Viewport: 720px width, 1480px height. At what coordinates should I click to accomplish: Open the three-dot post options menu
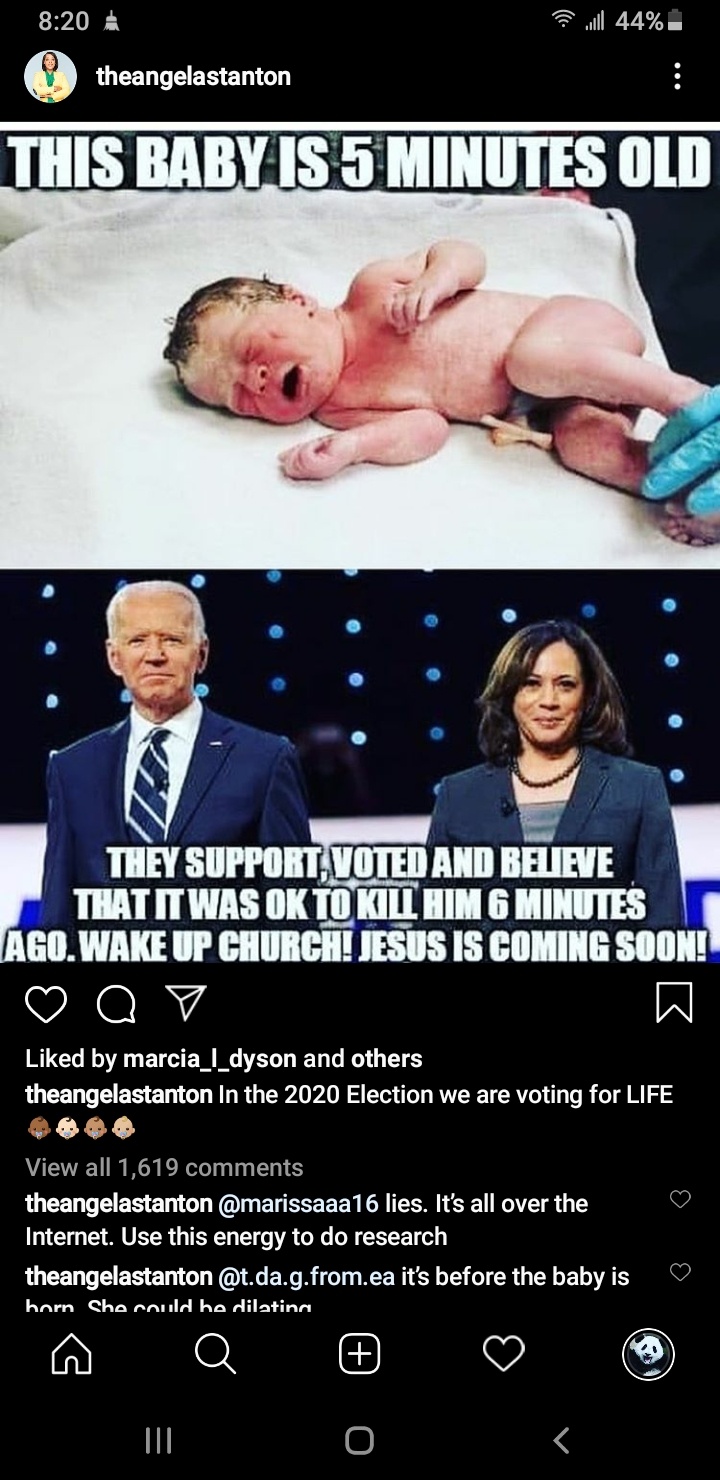pos(678,76)
